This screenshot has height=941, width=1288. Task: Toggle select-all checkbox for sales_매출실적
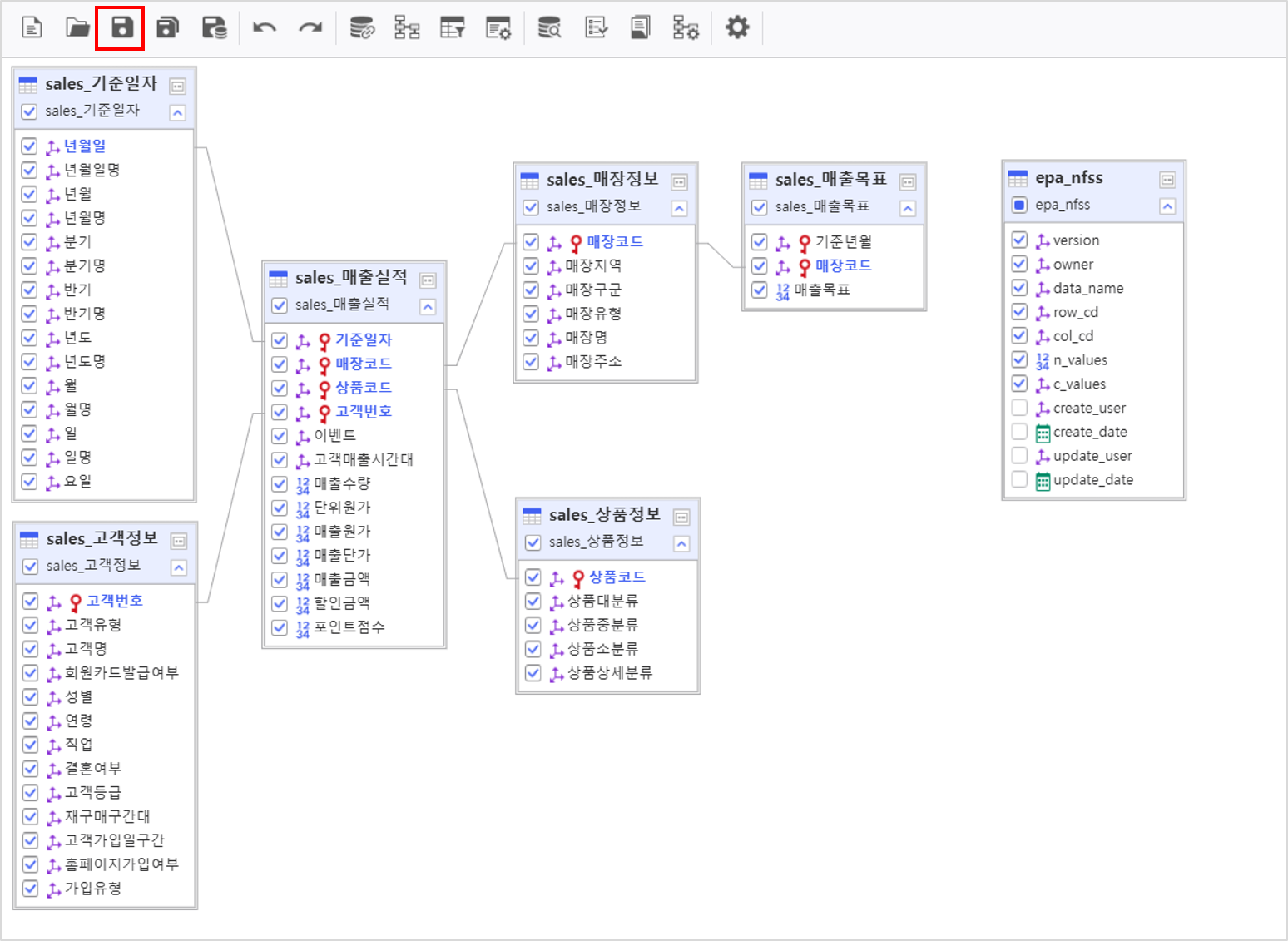pyautogui.click(x=280, y=305)
